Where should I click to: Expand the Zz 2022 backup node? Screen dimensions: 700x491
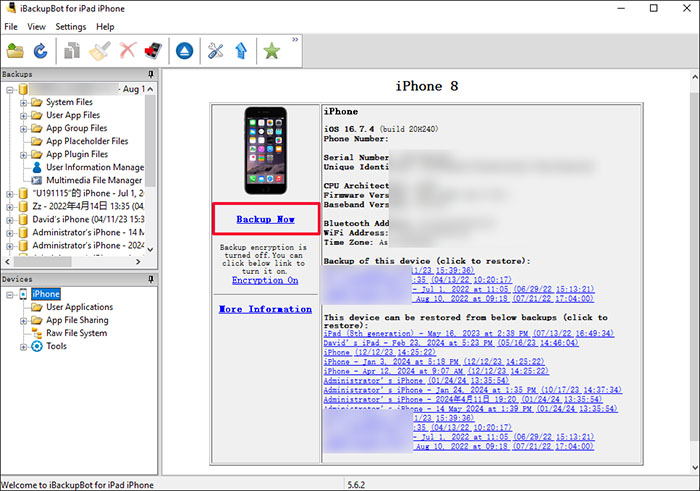coord(9,207)
